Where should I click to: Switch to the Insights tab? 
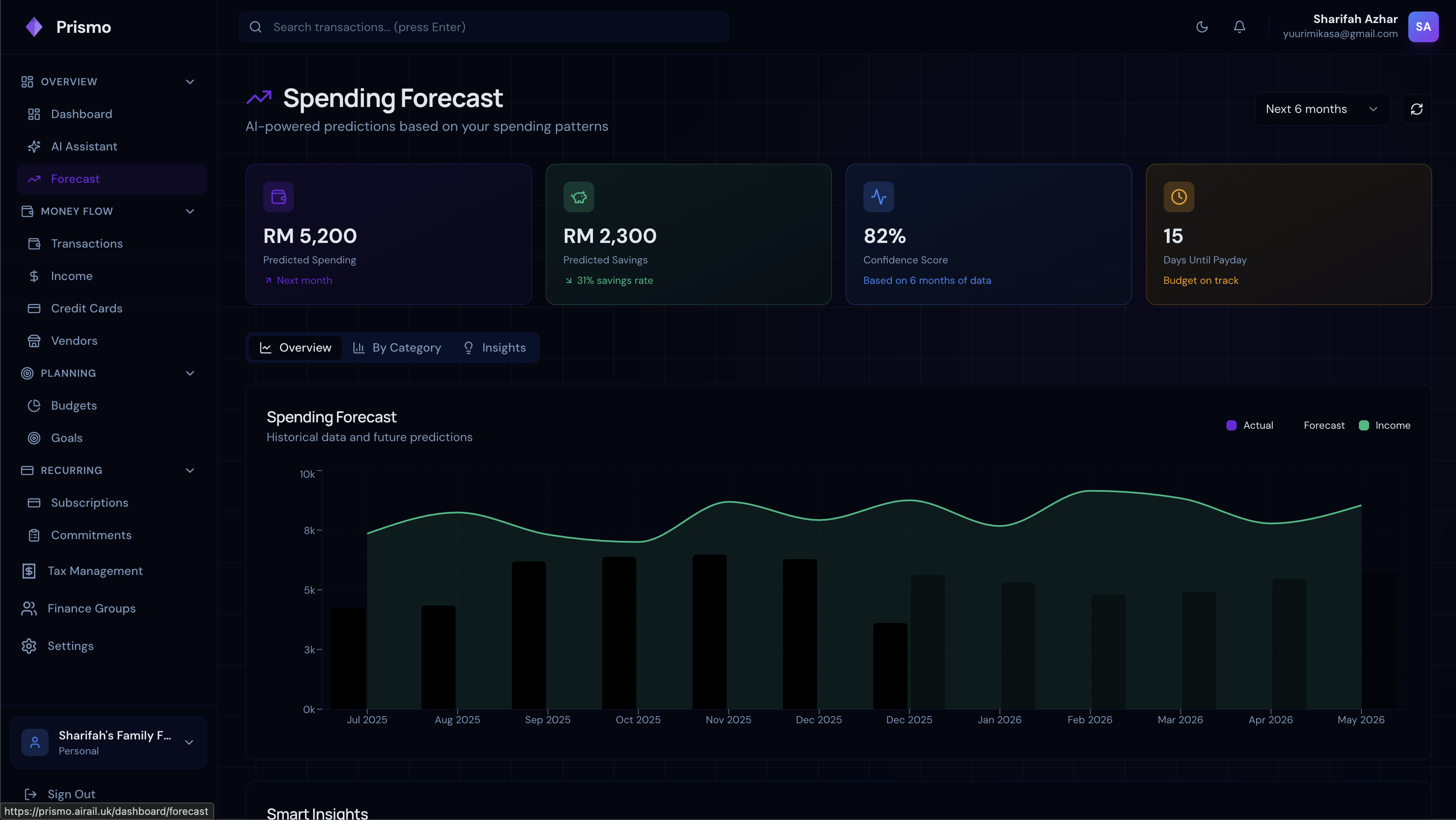(x=494, y=348)
